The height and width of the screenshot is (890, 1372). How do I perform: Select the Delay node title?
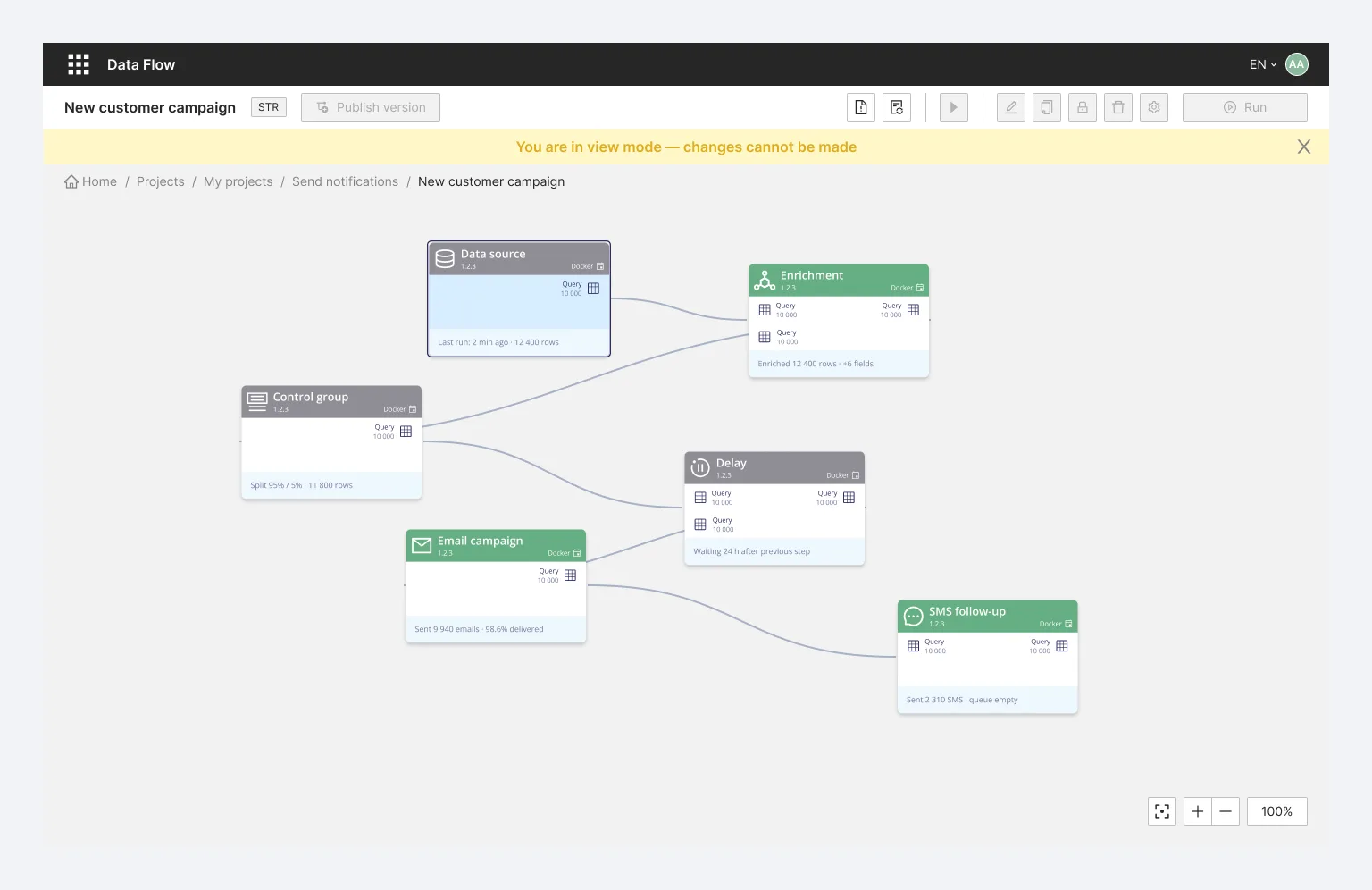(x=732, y=463)
